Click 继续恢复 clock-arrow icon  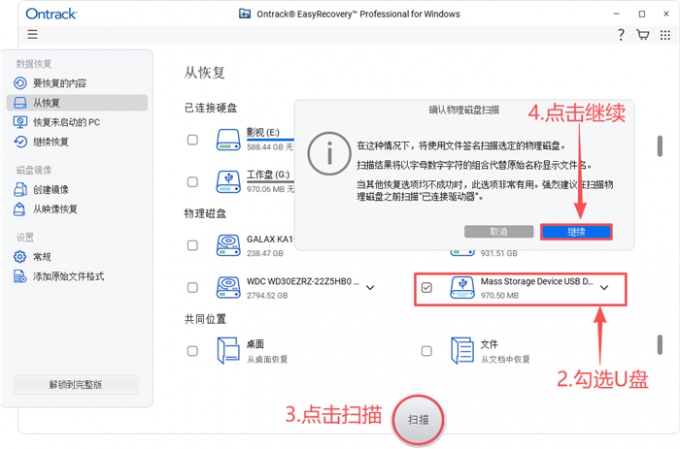pos(20,142)
